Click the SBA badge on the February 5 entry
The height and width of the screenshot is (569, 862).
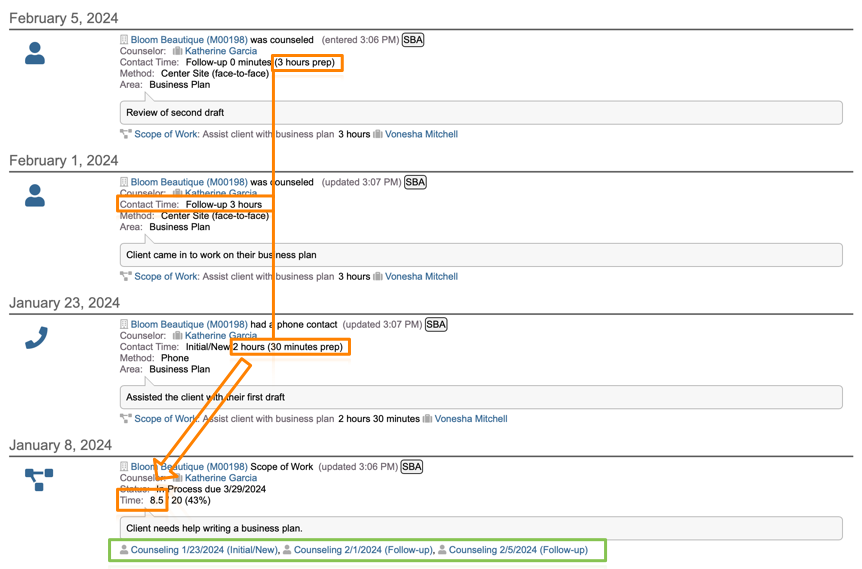413,40
